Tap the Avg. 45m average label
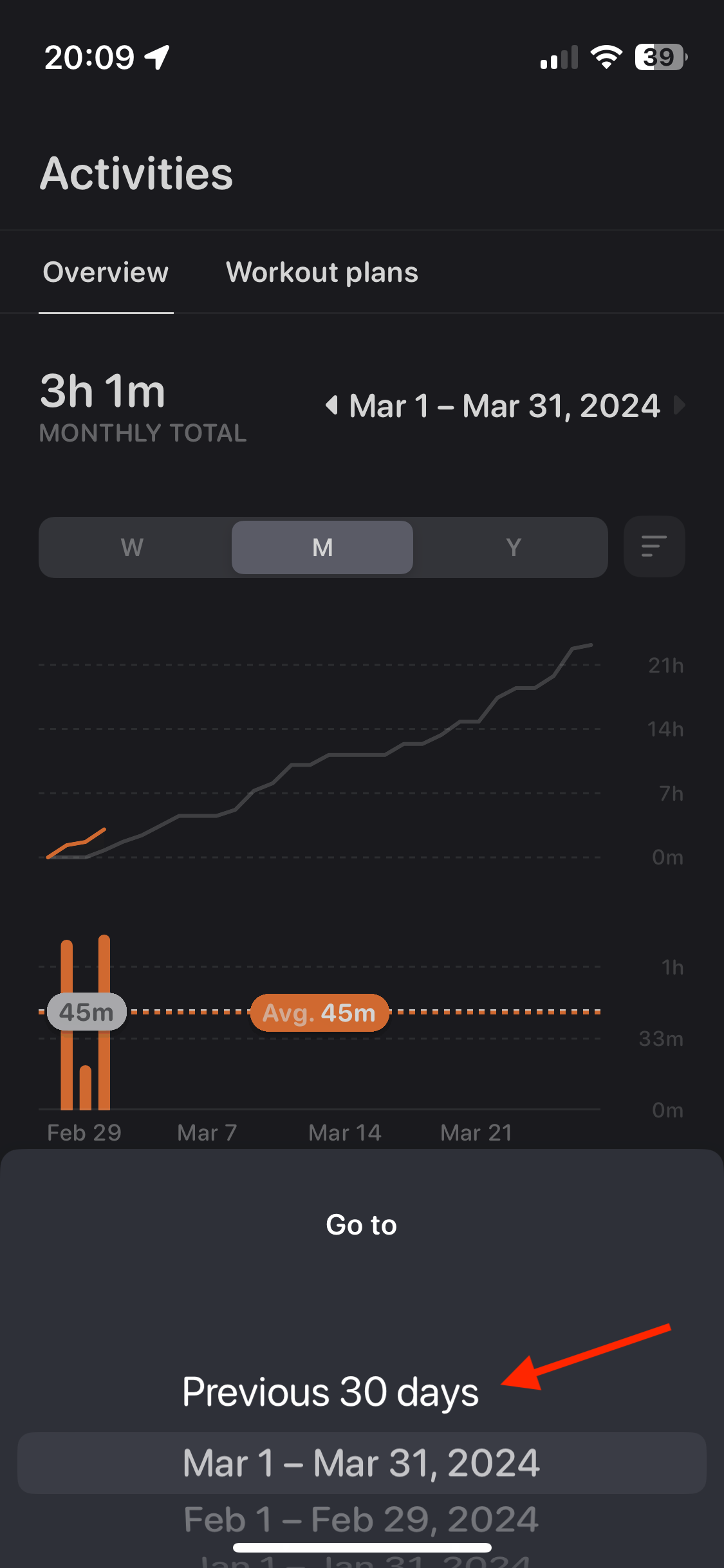 click(x=320, y=1013)
